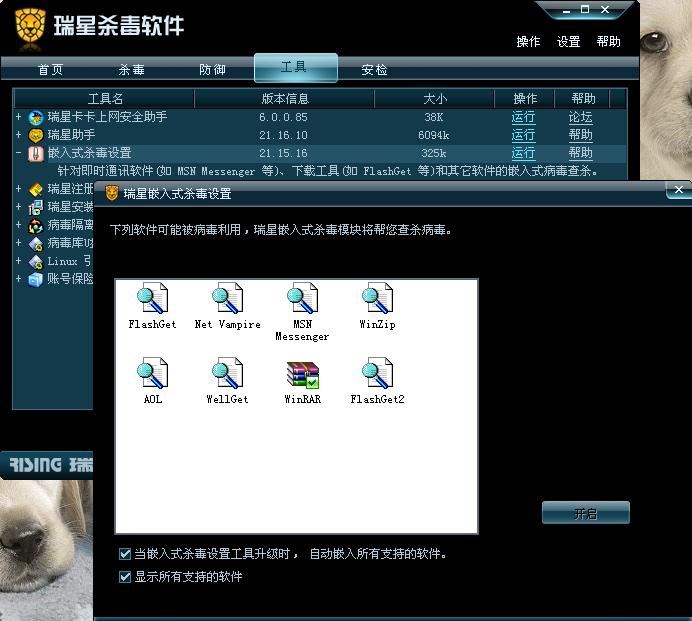
Task: Click the size 6094k cell
Action: tap(434, 135)
